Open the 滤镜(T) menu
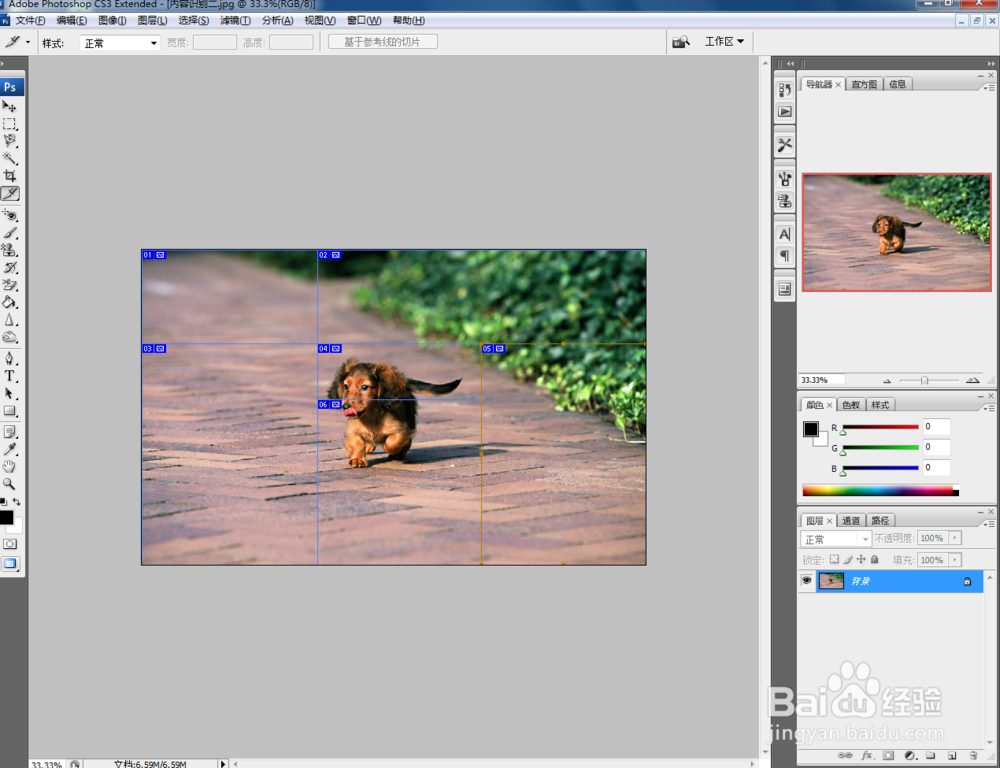The width and height of the screenshot is (1000, 768). pyautogui.click(x=235, y=20)
